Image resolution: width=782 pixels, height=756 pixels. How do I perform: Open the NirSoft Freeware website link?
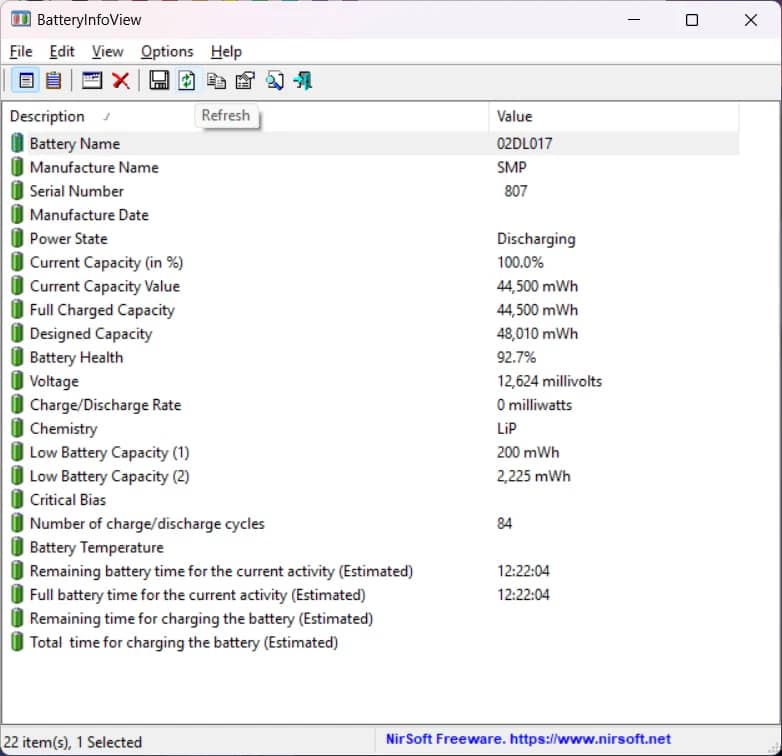point(528,739)
